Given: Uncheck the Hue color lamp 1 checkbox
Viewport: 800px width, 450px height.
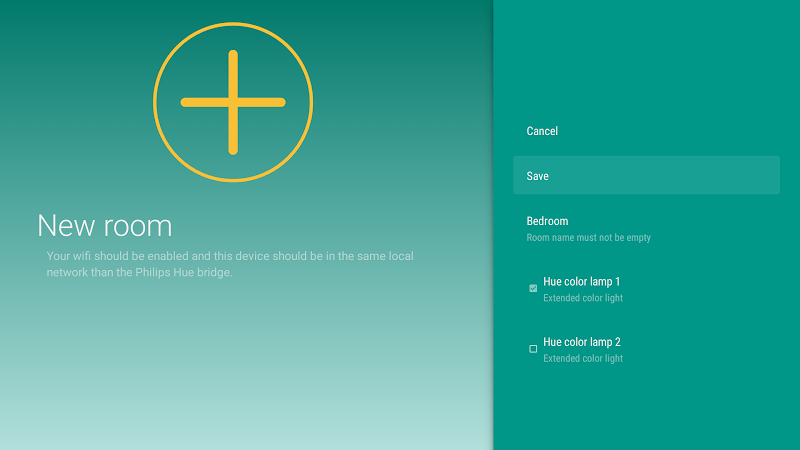Looking at the screenshot, I should point(533,288).
